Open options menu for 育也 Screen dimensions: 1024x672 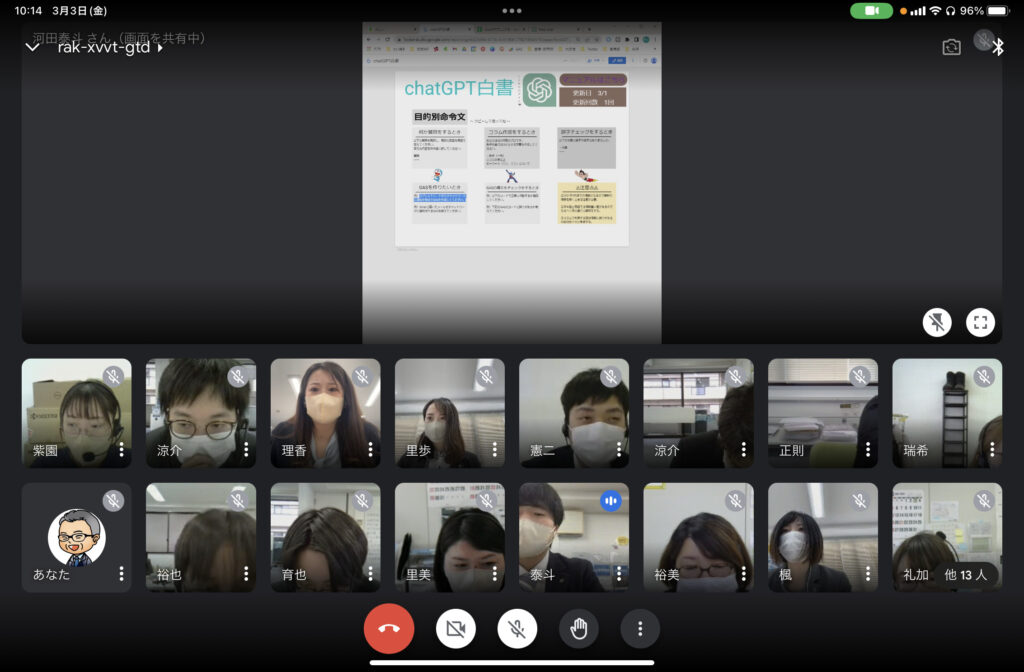370,573
